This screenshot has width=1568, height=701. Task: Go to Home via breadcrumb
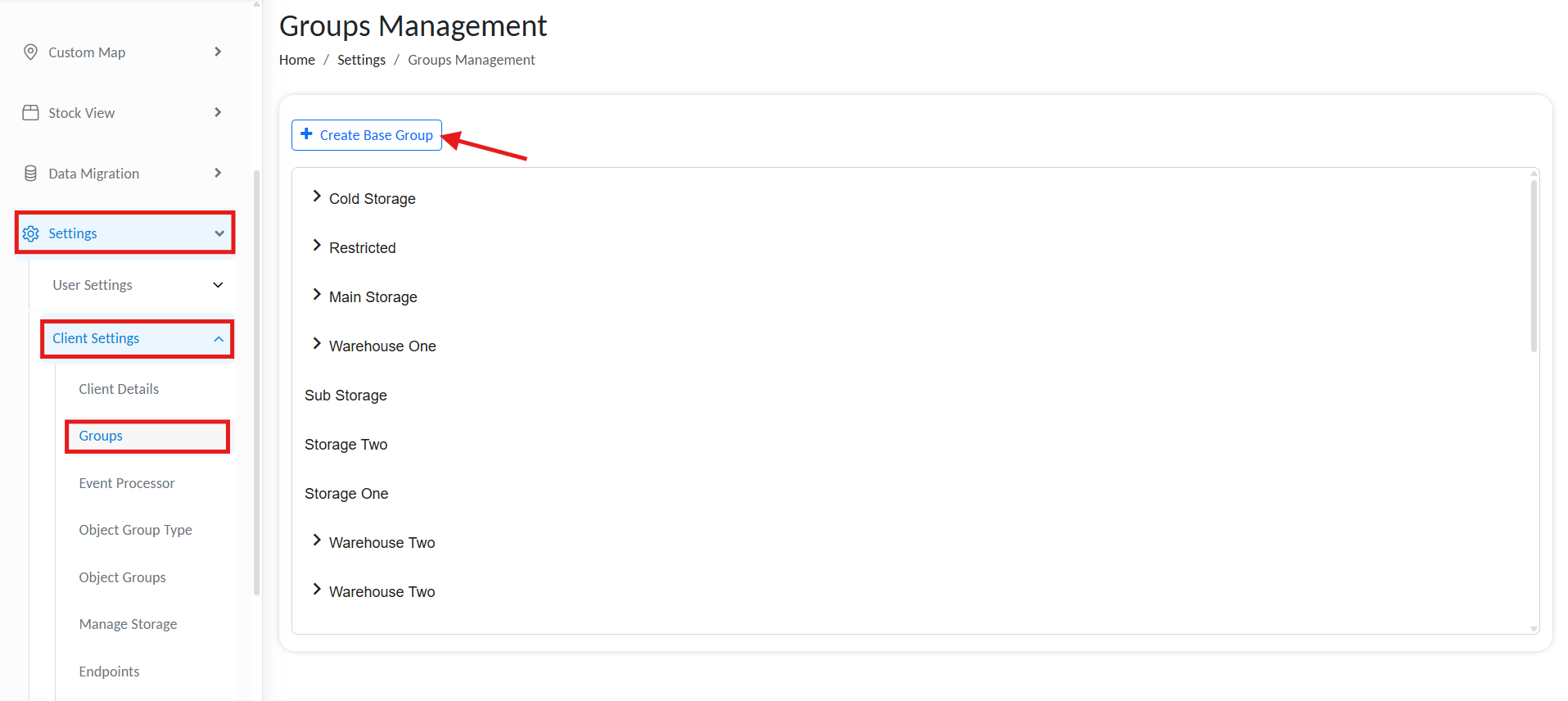[x=296, y=60]
